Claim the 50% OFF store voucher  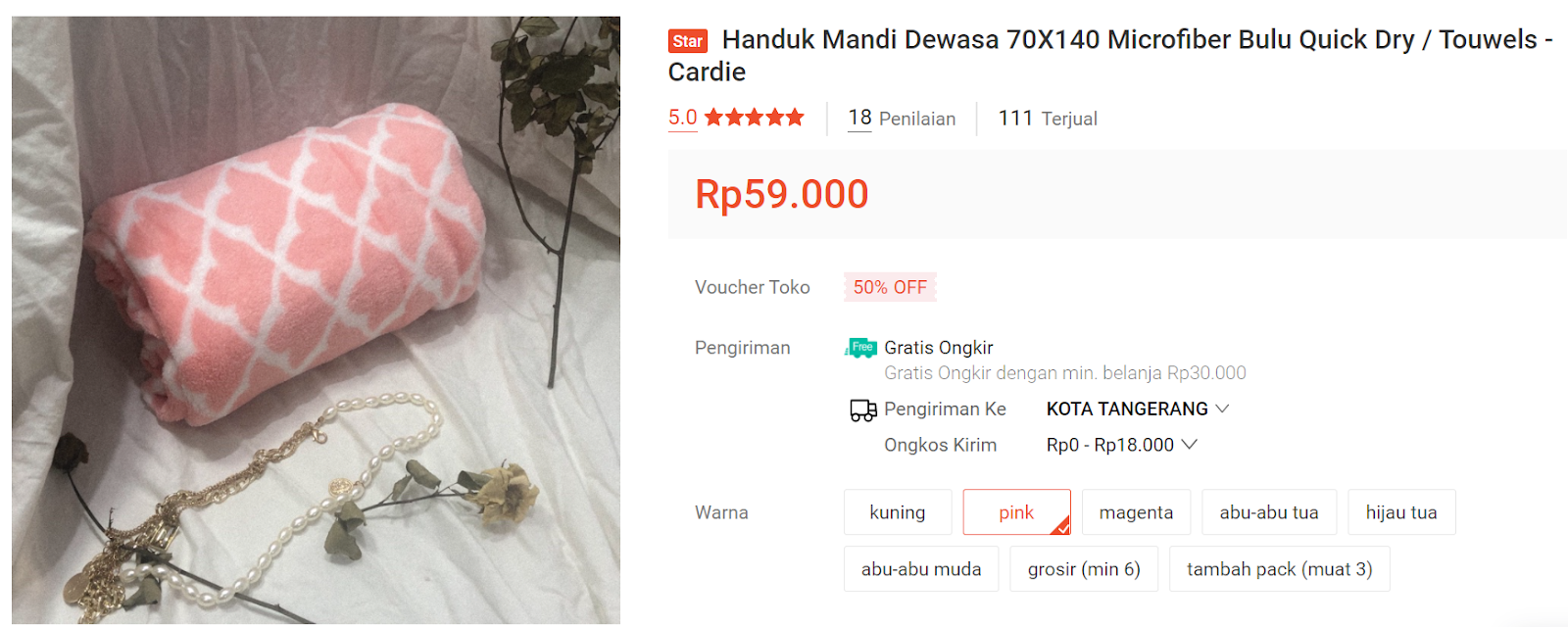[x=890, y=287]
